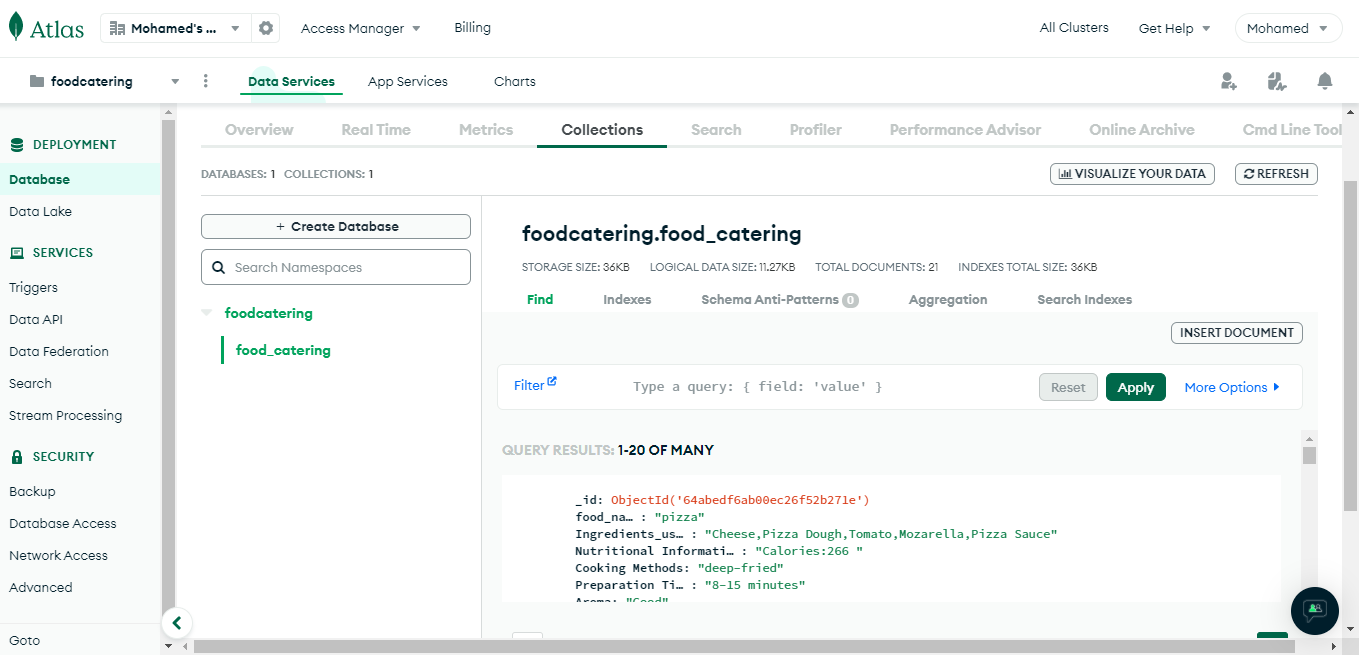Screen dimensions: 1359x655
Task: Click the Create Database button
Action: [x=336, y=227]
